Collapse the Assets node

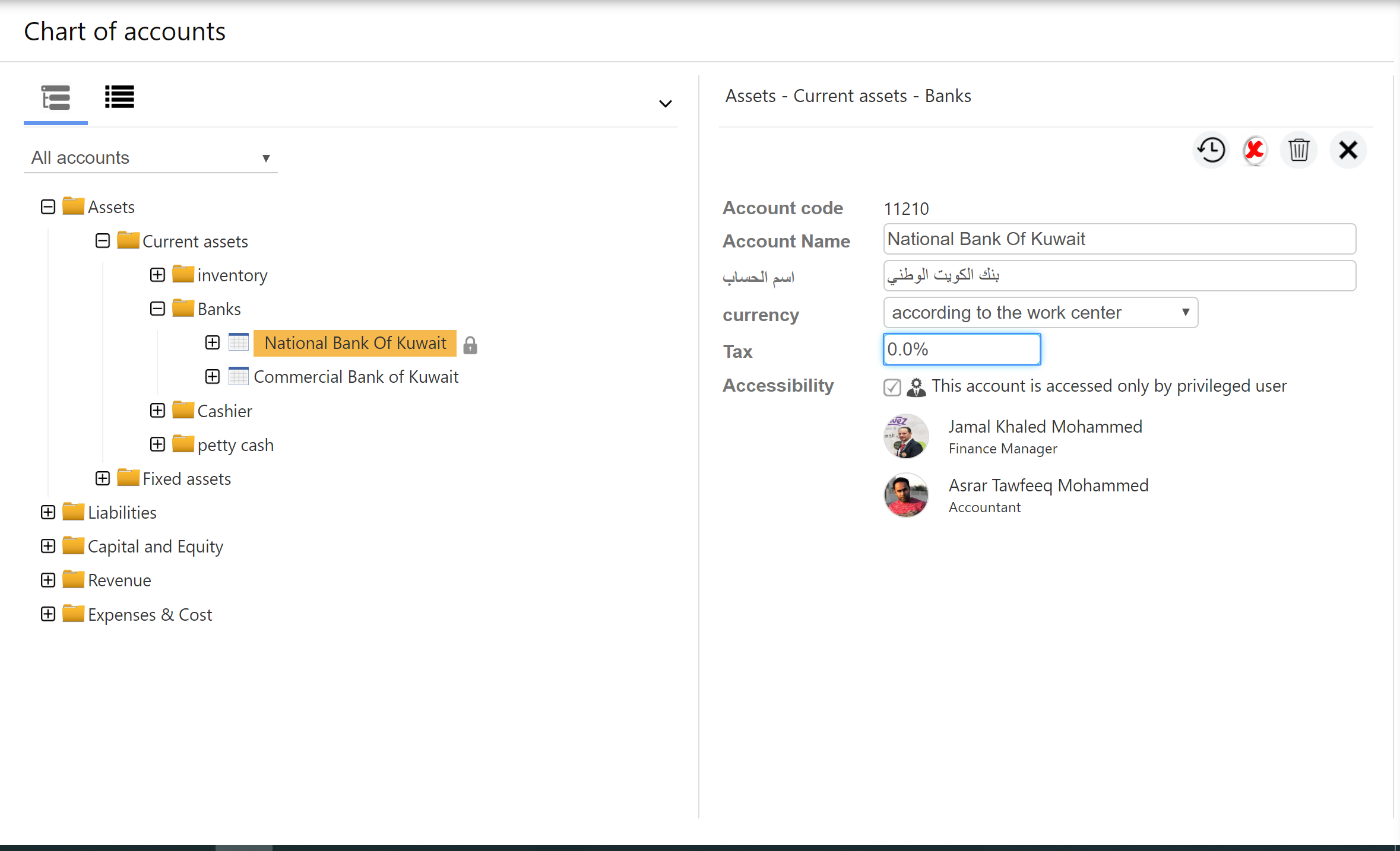pos(48,207)
